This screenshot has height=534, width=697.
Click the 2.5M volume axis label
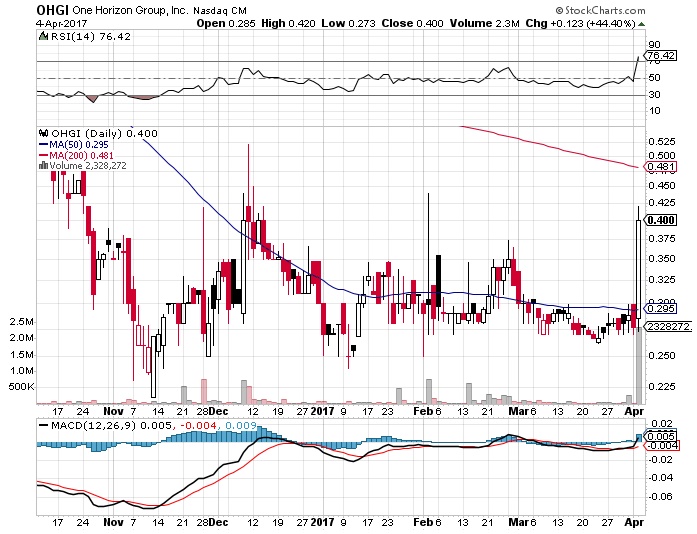coord(21,322)
